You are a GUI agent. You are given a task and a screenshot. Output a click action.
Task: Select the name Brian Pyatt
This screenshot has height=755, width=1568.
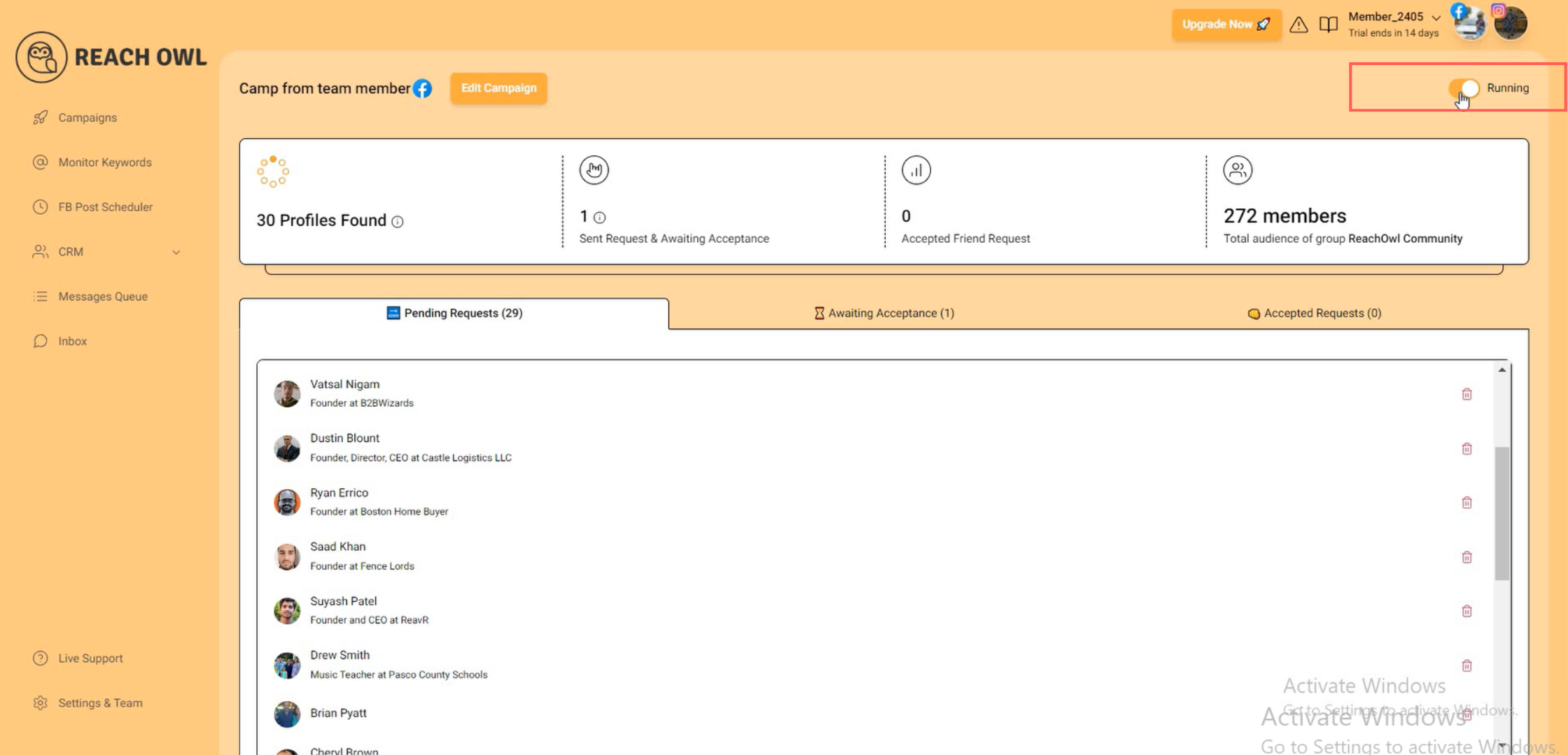tap(339, 714)
